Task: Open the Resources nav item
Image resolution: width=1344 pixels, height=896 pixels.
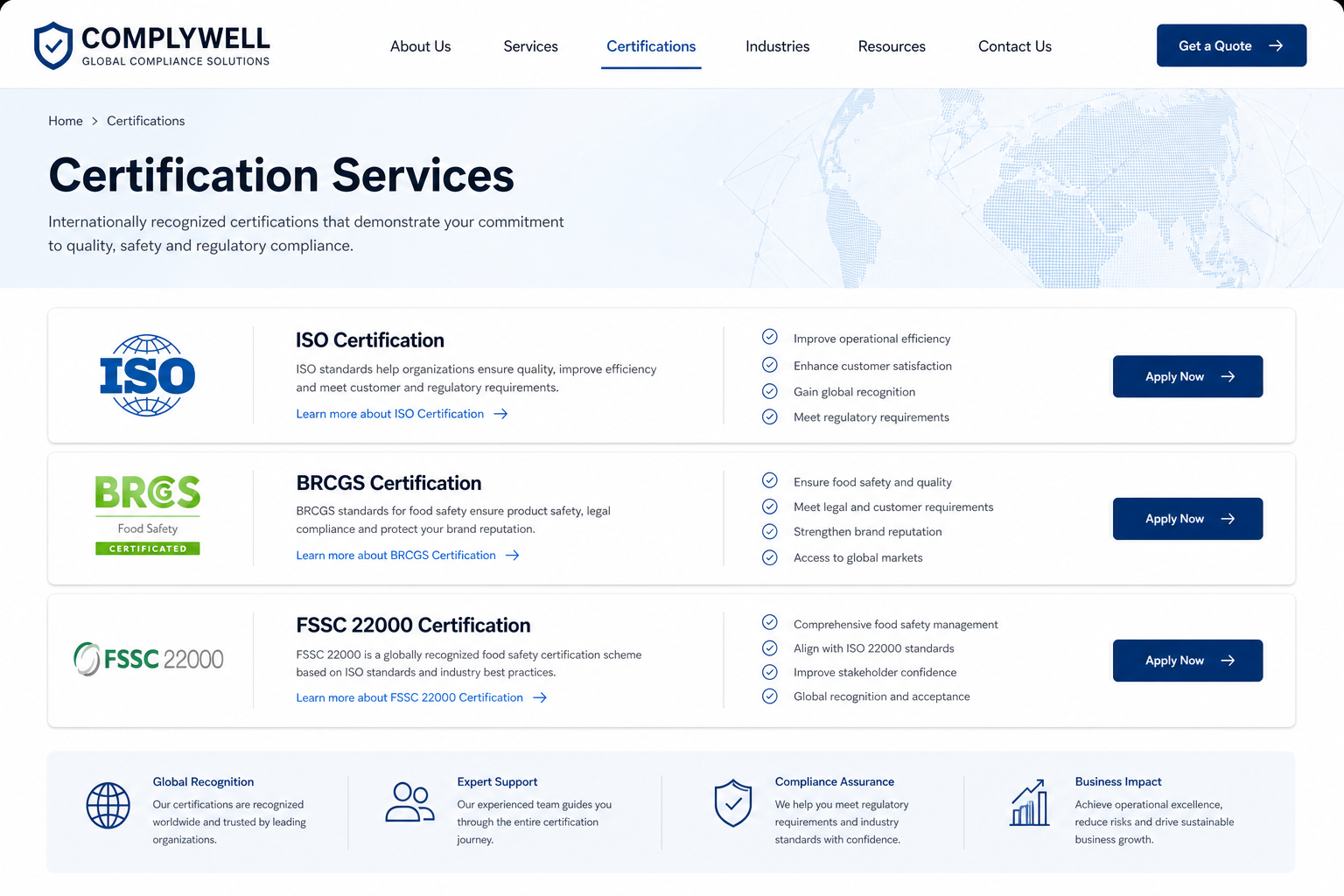Action: [892, 46]
